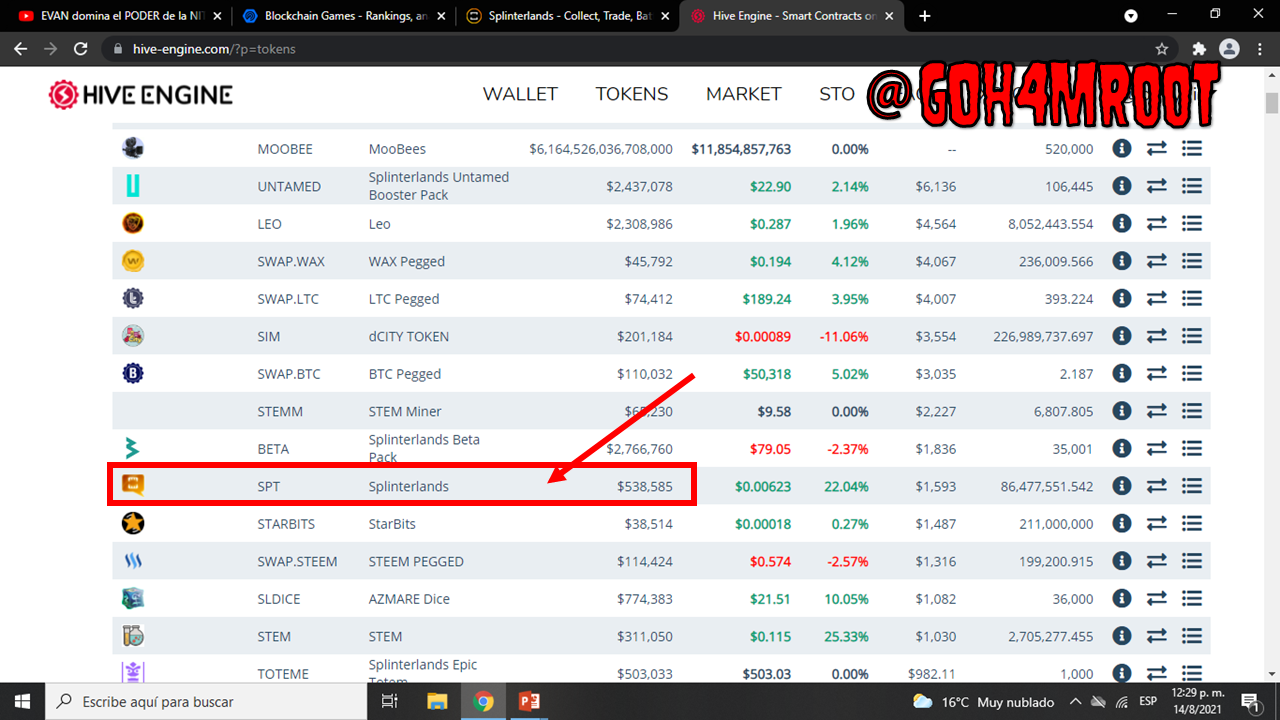Image resolution: width=1280 pixels, height=720 pixels.
Task: Click the $189.24 LTC price
Action: click(767, 299)
